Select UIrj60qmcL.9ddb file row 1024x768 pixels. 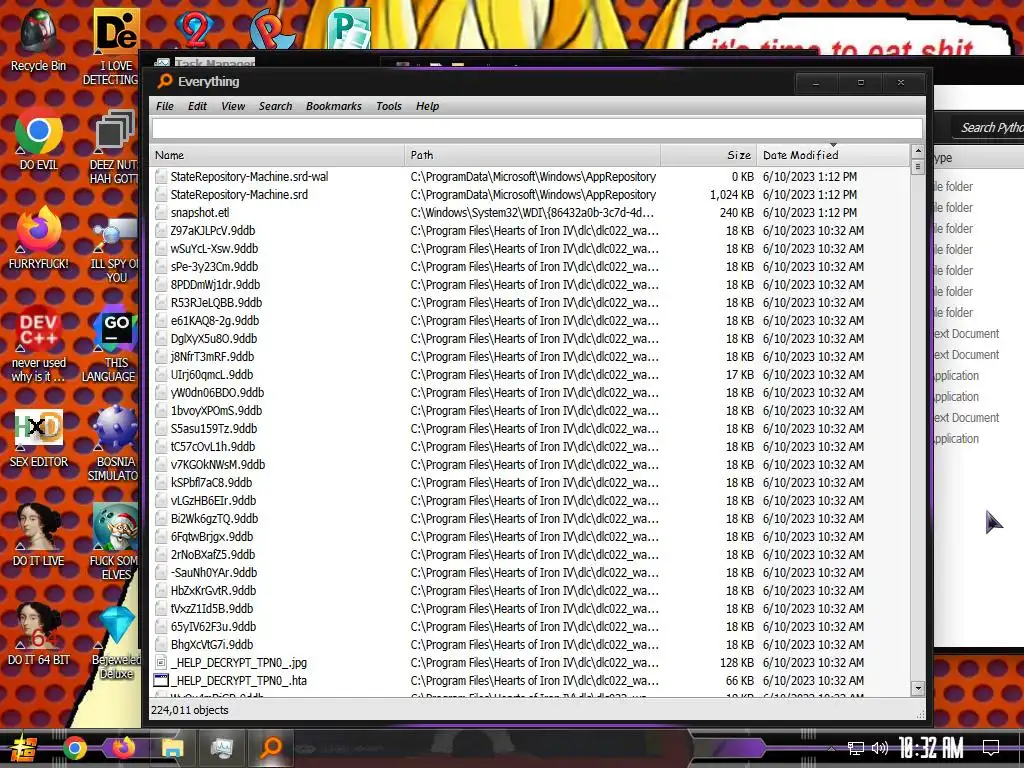[x=530, y=374]
